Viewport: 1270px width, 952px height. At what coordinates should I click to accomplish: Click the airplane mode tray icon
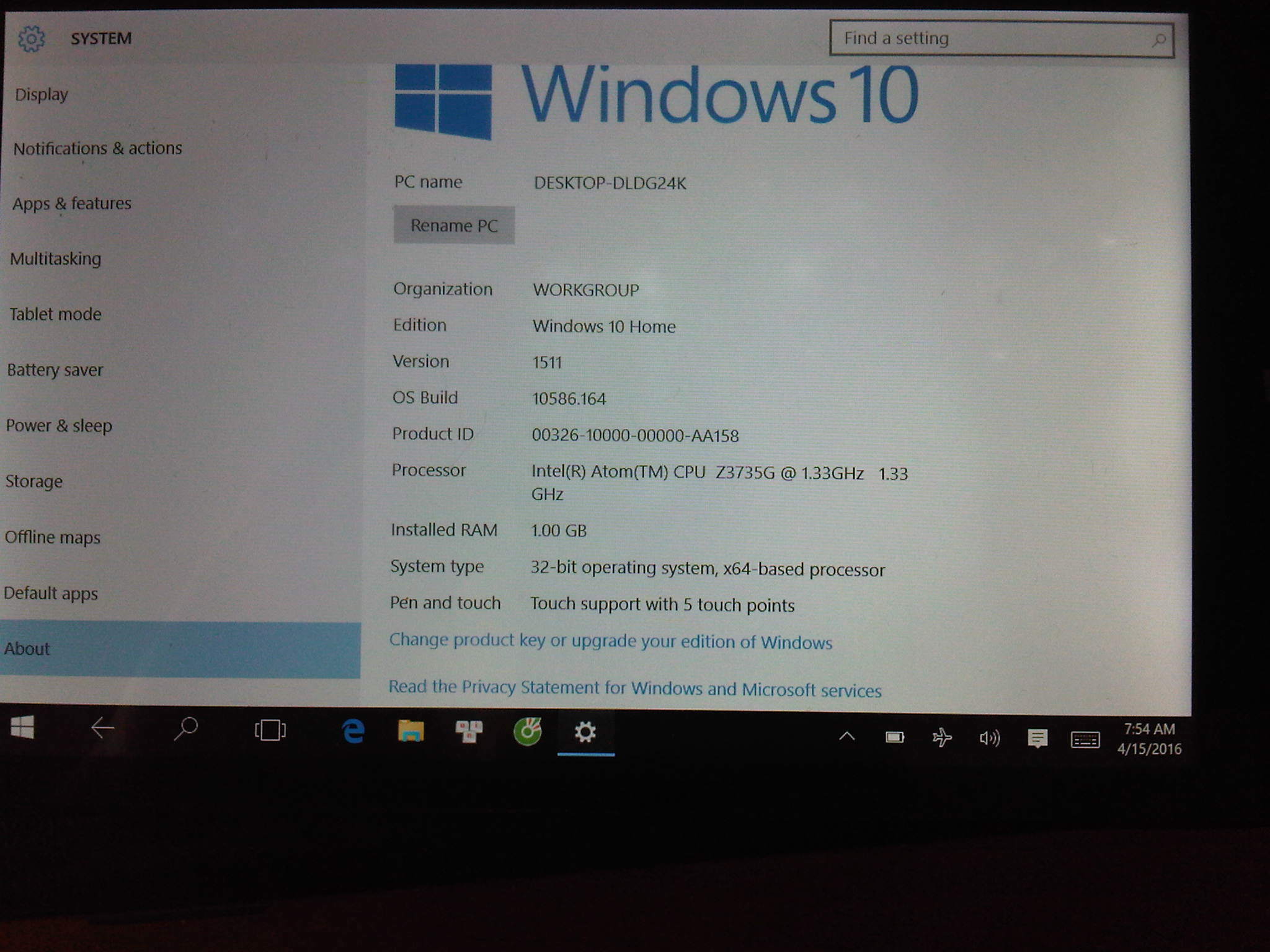942,738
